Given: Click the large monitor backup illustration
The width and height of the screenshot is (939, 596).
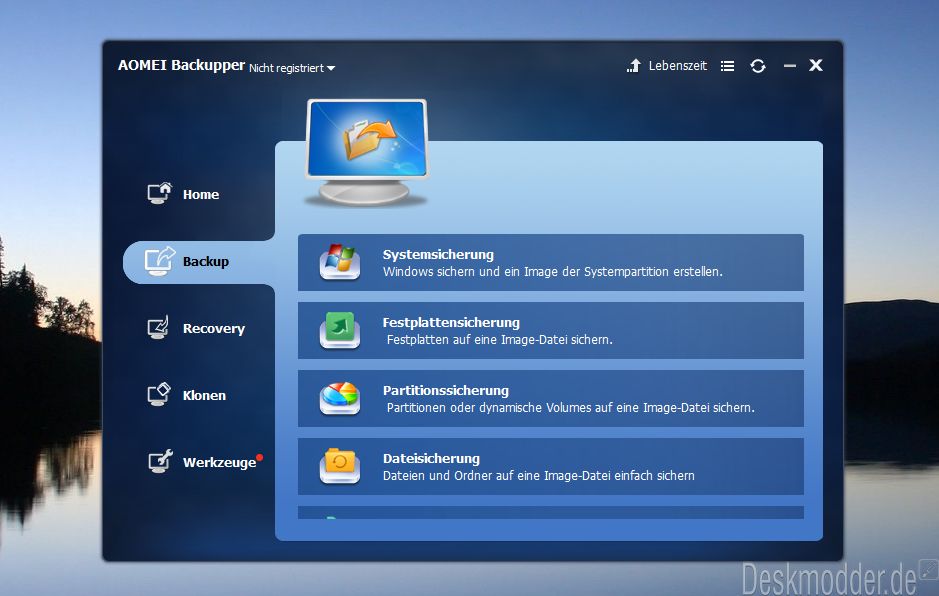Looking at the screenshot, I should point(366,153).
